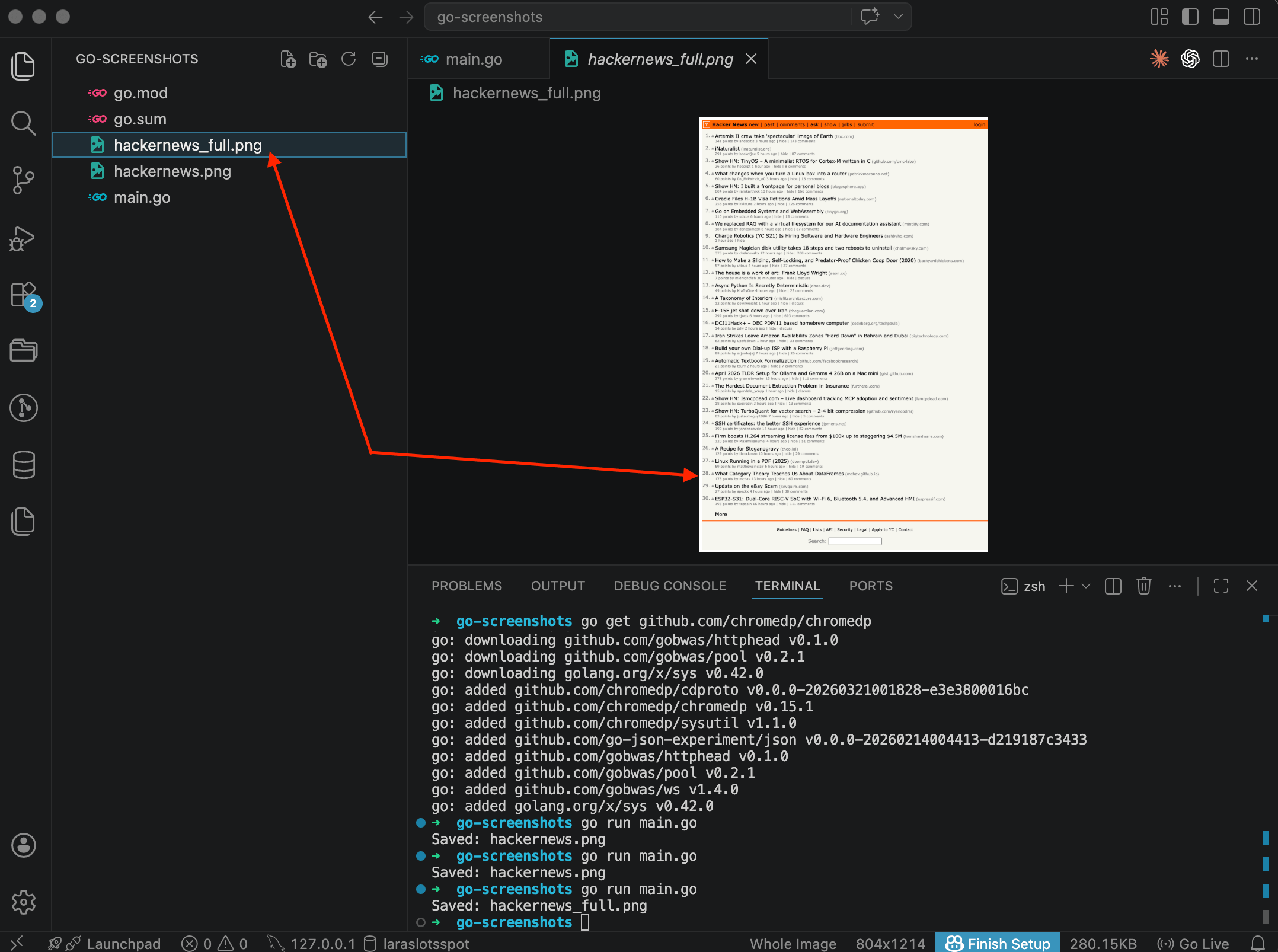Open the Source Control view
Screen dimensions: 1278x952
click(x=24, y=180)
